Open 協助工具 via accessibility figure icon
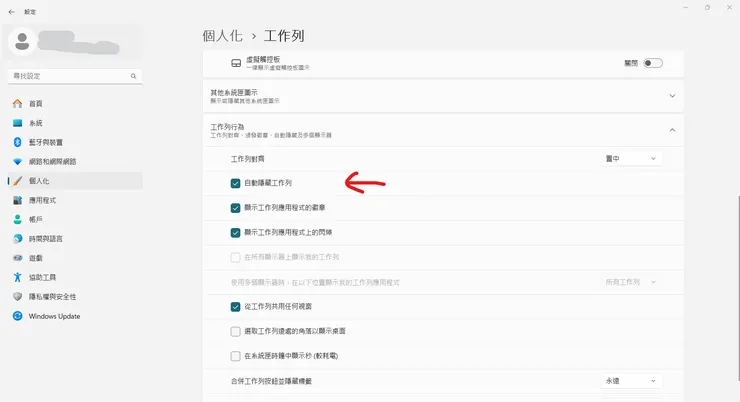740x402 pixels. coord(17,277)
